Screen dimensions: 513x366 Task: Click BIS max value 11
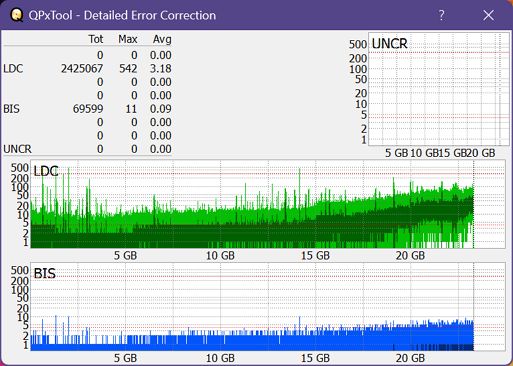tap(131, 109)
